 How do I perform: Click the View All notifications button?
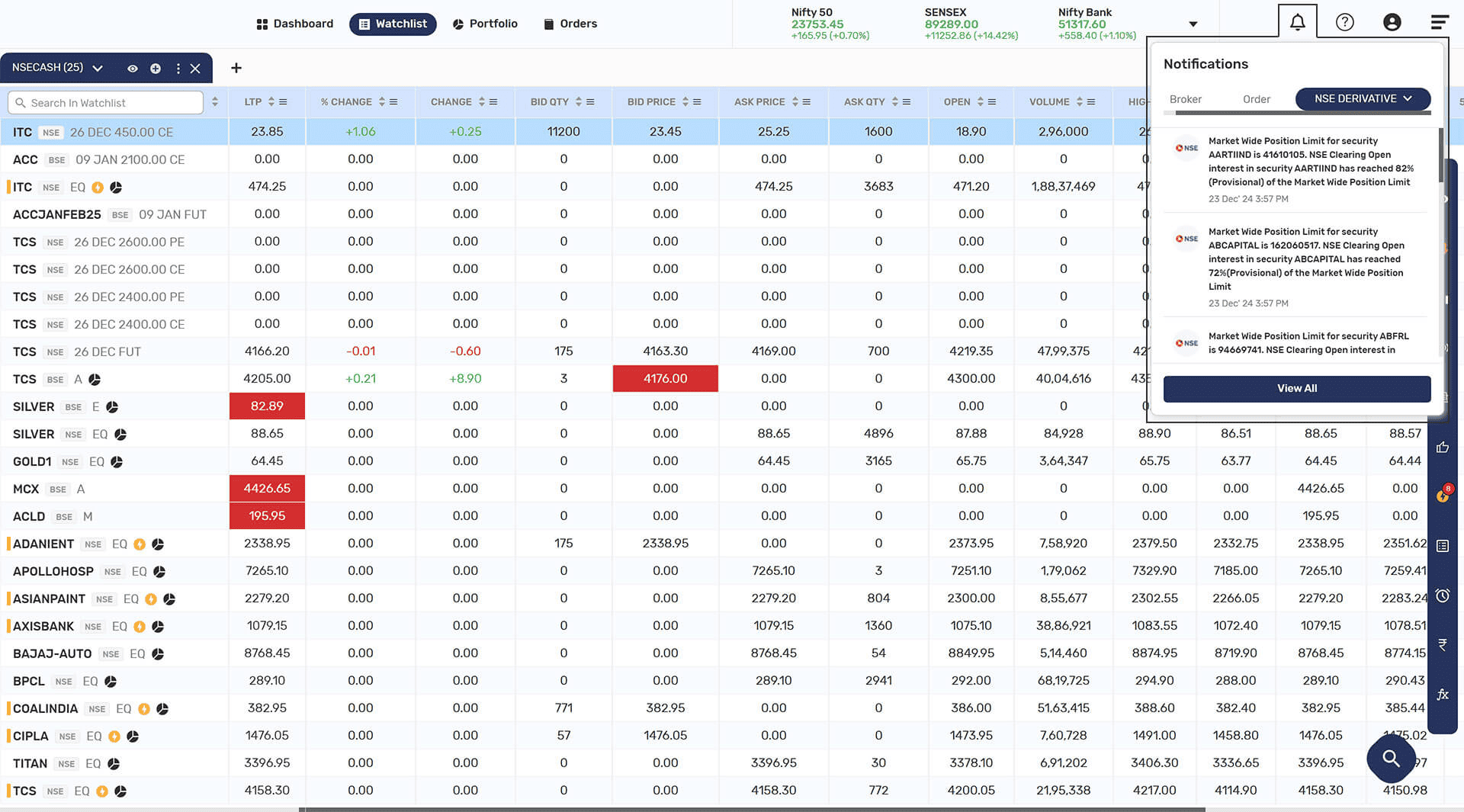pyautogui.click(x=1296, y=388)
